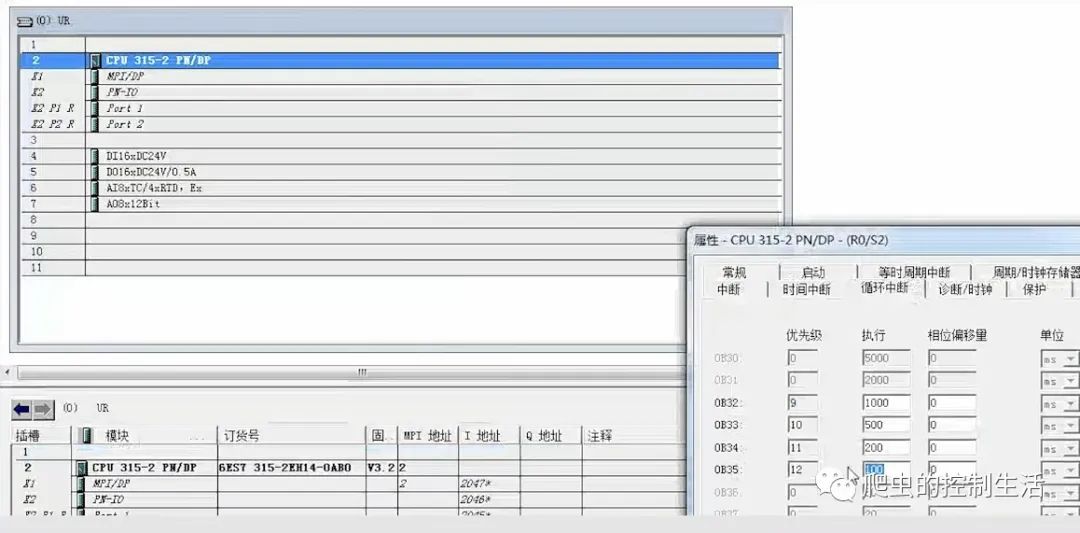The height and width of the screenshot is (533, 1080).
Task: Click the I 地址 column header
Action: pyautogui.click(x=488, y=436)
